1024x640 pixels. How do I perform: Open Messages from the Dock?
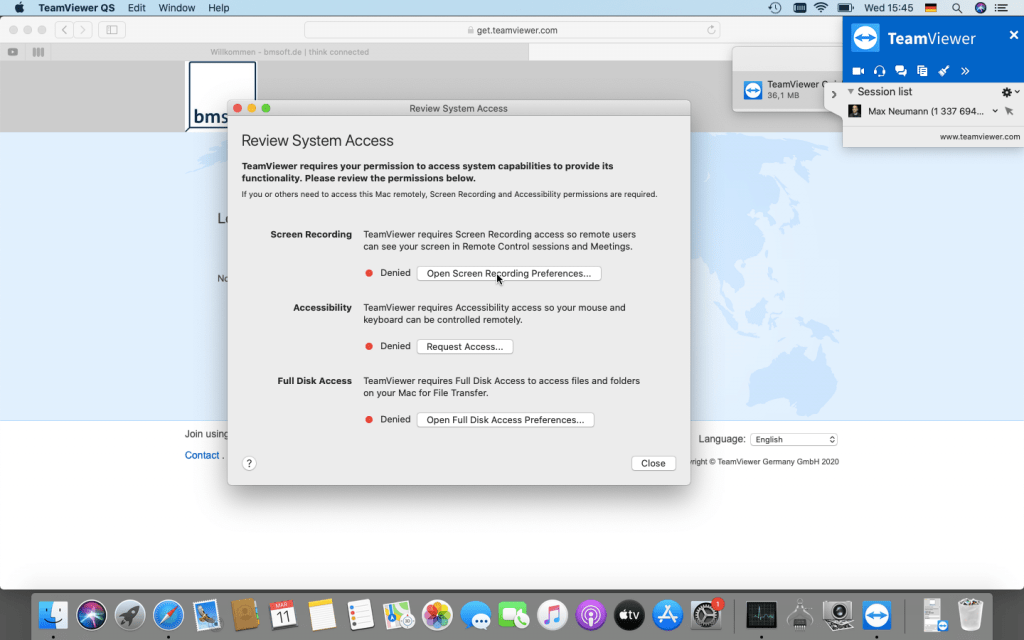tap(475, 615)
